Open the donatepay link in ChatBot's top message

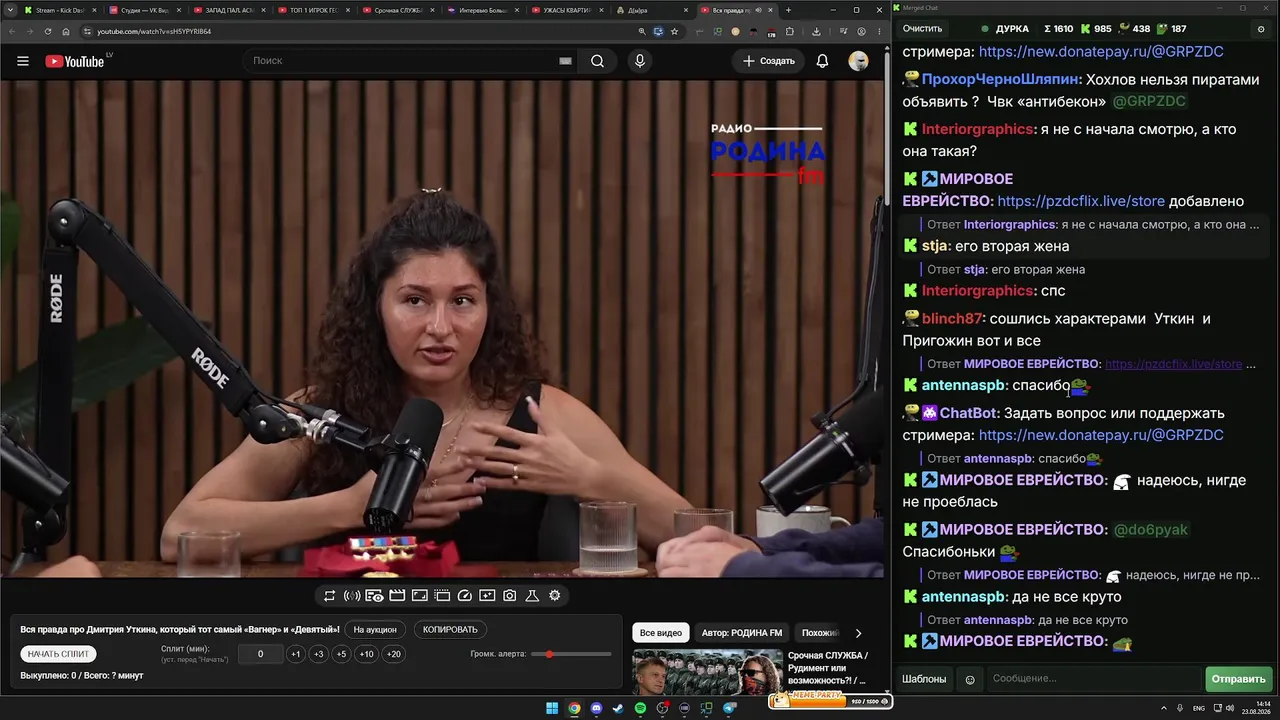point(1101,51)
